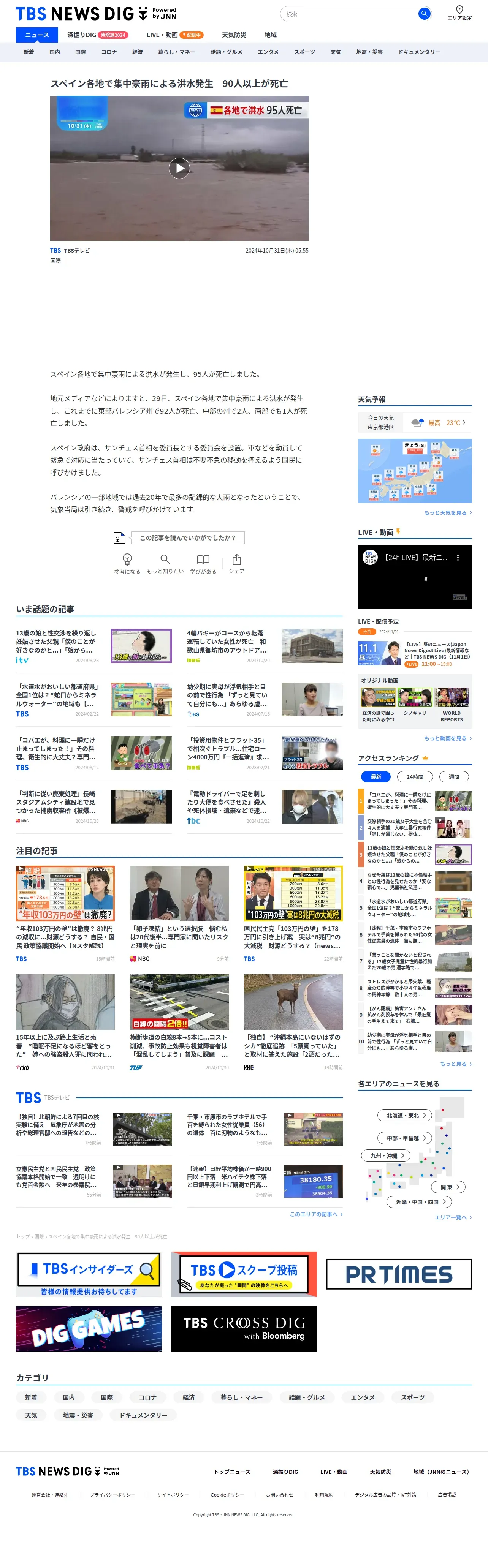Open the 国際 category in sub-navigation
Viewport: 488px width, 1568px height.
[81, 52]
